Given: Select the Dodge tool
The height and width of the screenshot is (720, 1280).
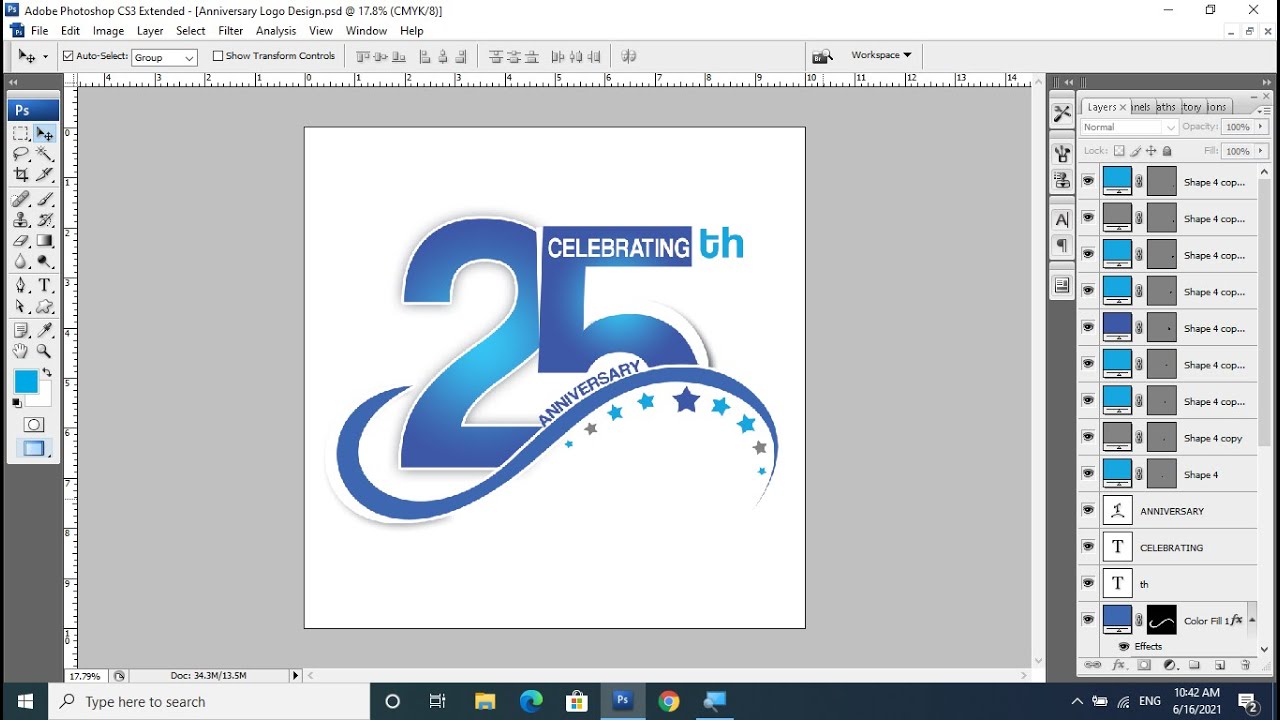Looking at the screenshot, I should (45, 261).
